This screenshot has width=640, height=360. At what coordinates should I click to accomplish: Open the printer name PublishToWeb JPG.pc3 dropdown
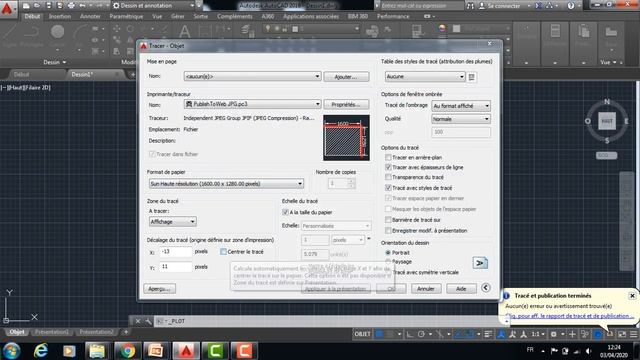pyautogui.click(x=252, y=104)
